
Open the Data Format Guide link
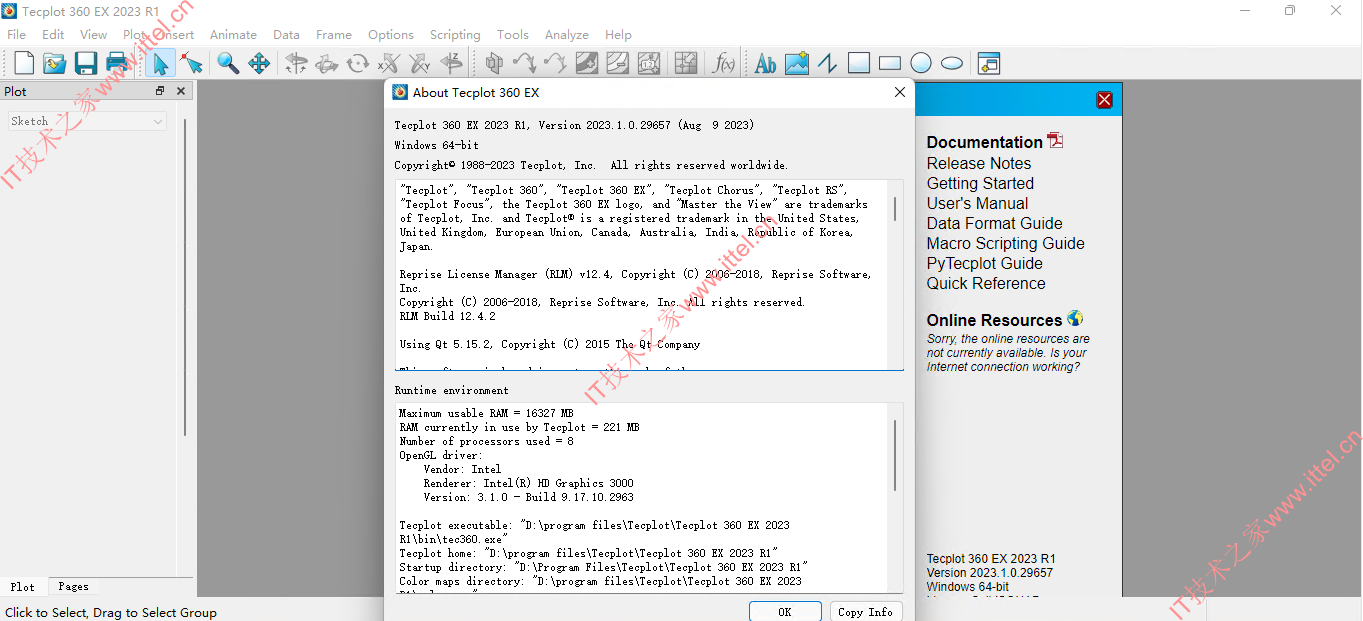[994, 223]
